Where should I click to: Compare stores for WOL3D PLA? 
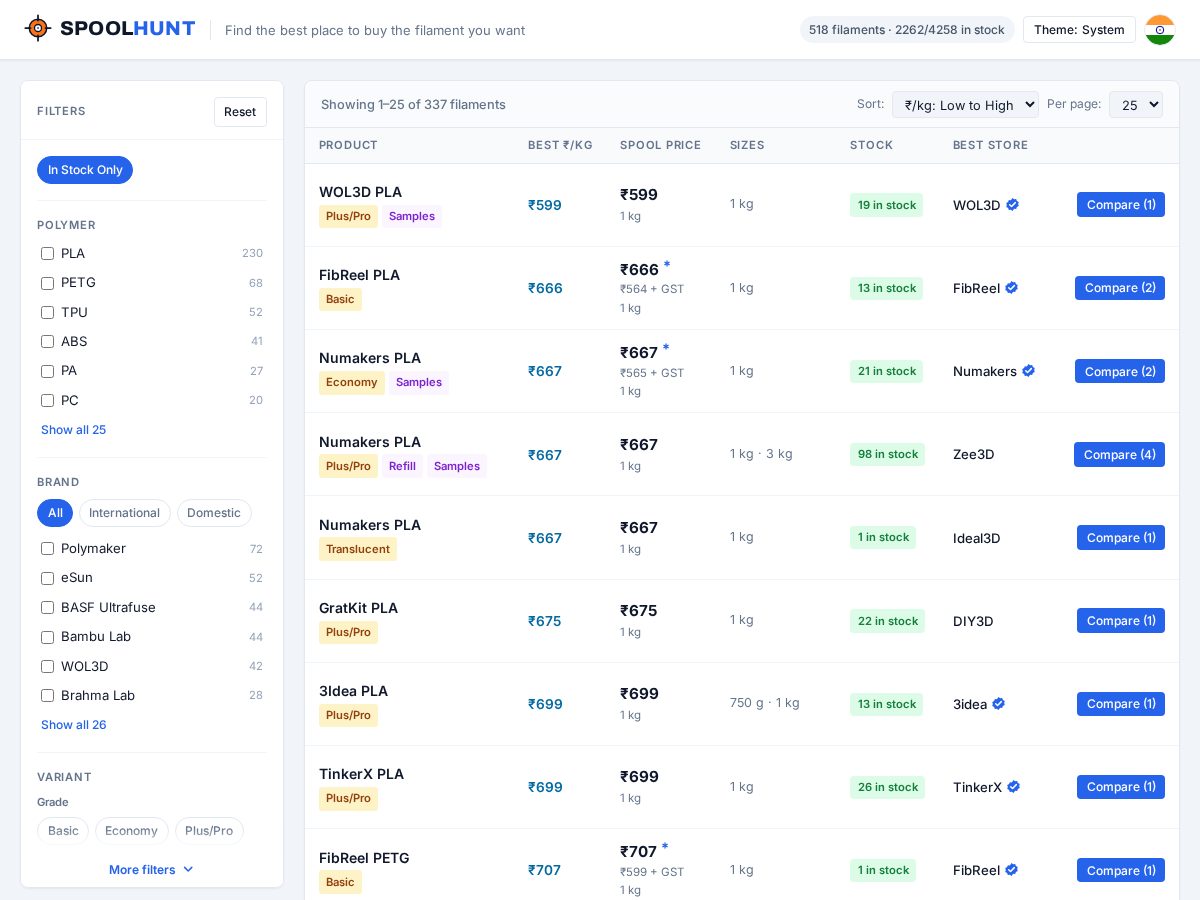tap(1121, 205)
